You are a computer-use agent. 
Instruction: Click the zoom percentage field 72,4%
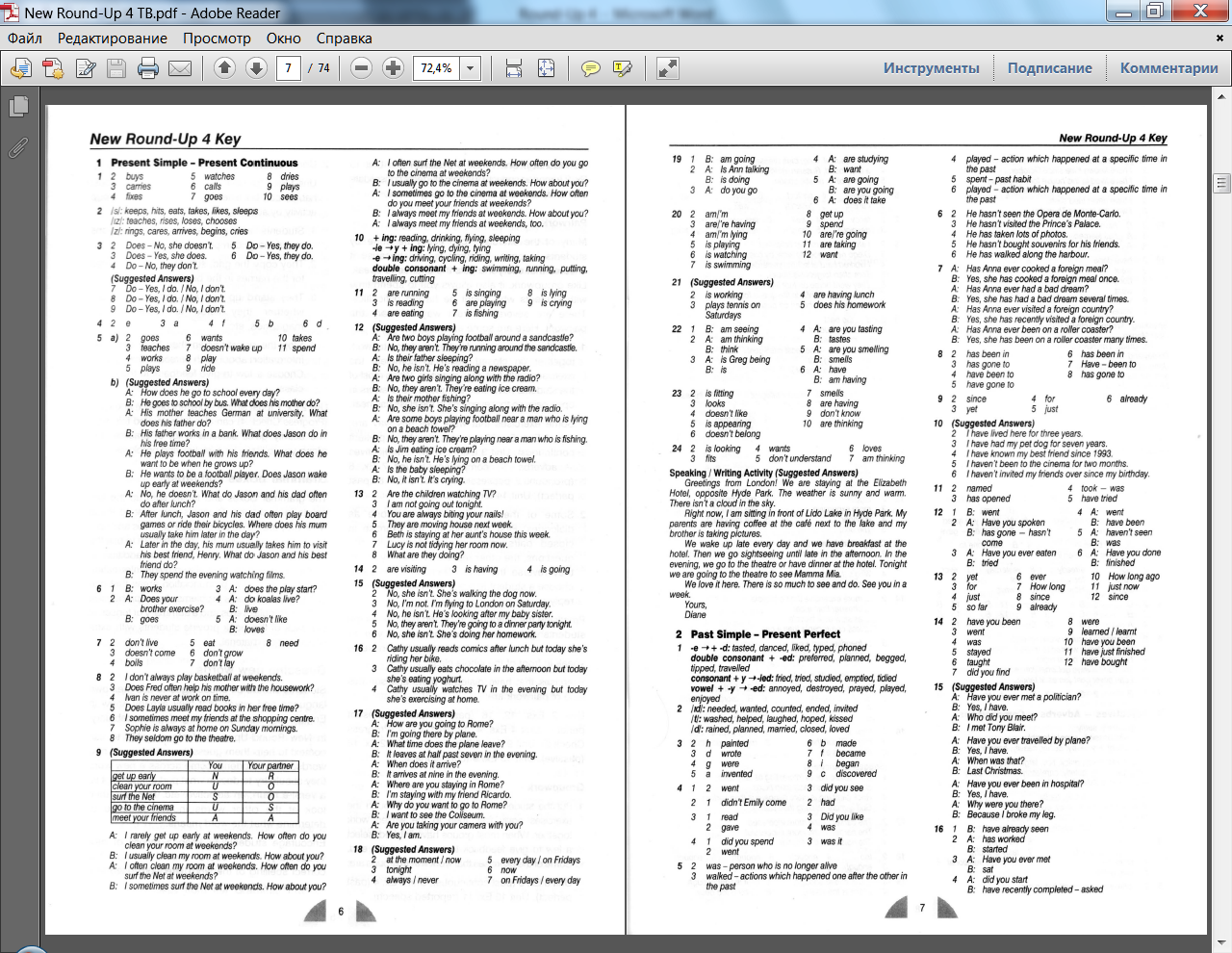point(437,68)
